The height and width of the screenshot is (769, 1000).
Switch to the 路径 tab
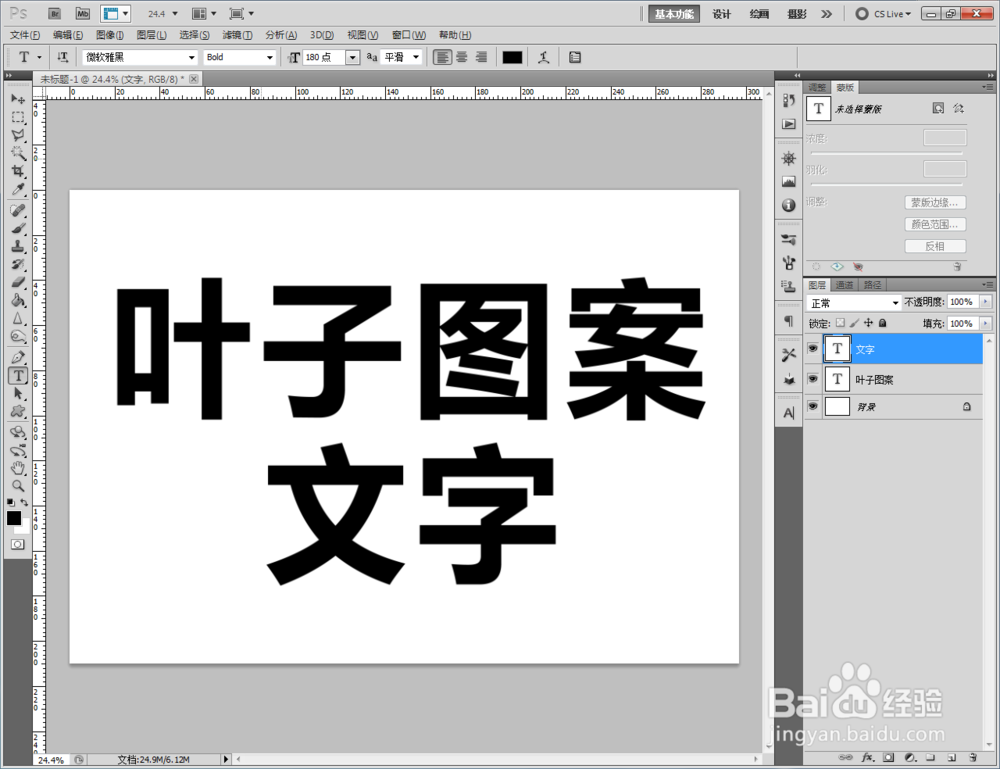(x=872, y=285)
